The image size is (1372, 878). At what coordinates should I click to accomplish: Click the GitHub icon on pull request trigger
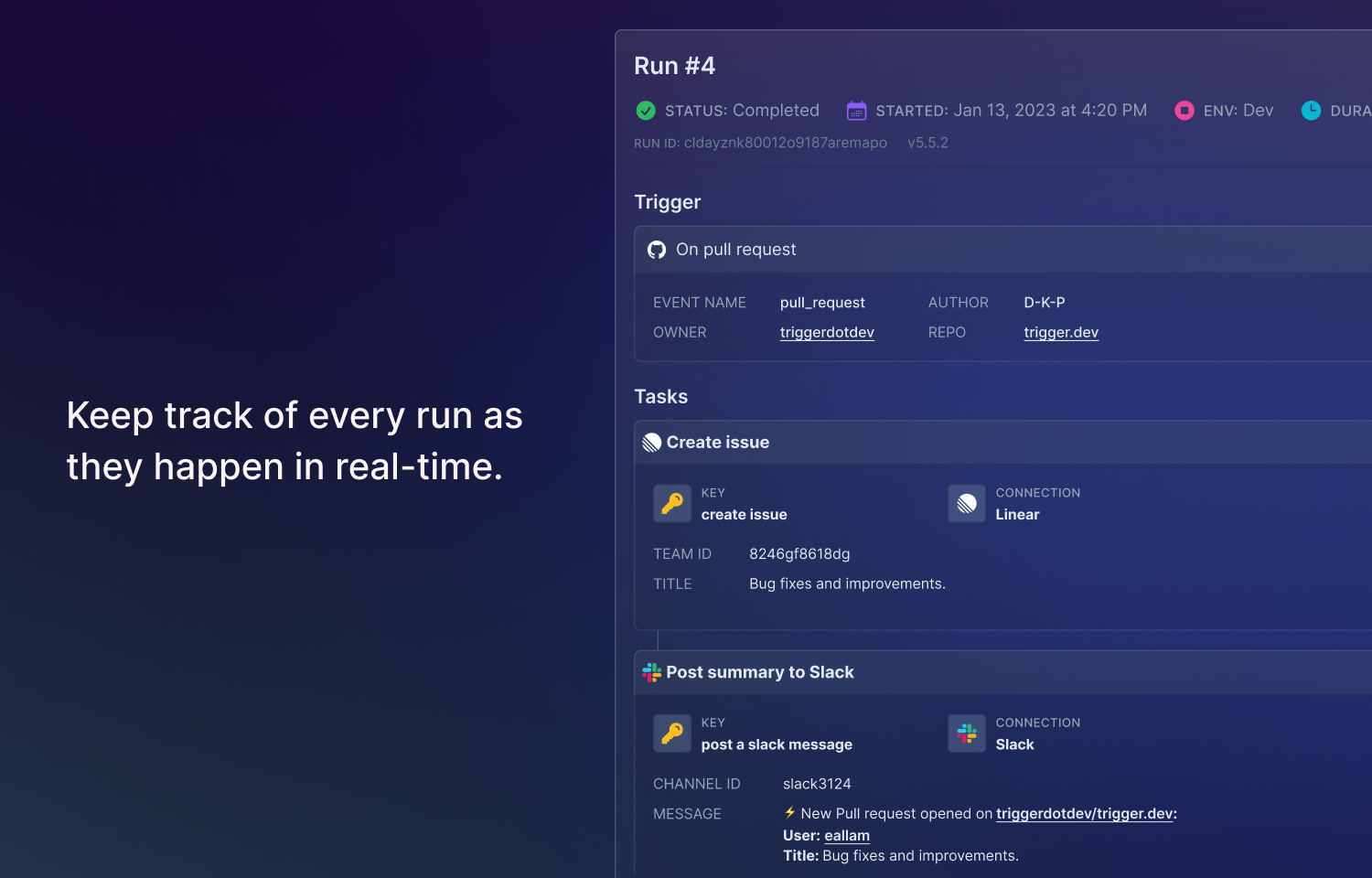pos(657,250)
